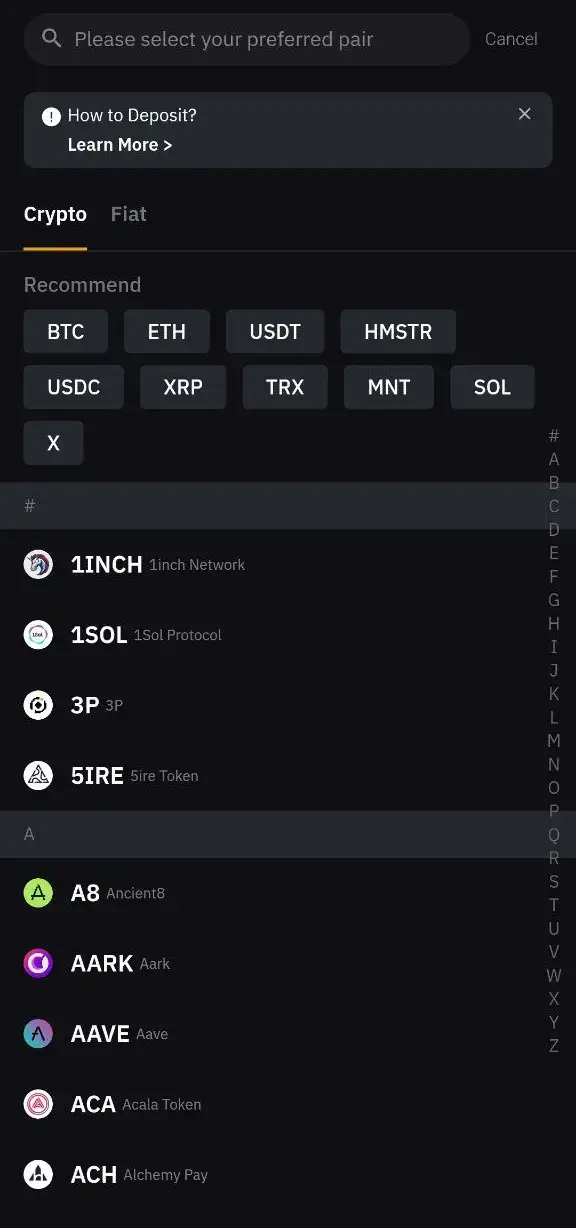Select the Acala Token icon
The width and height of the screenshot is (576, 1228).
[x=38, y=1104]
